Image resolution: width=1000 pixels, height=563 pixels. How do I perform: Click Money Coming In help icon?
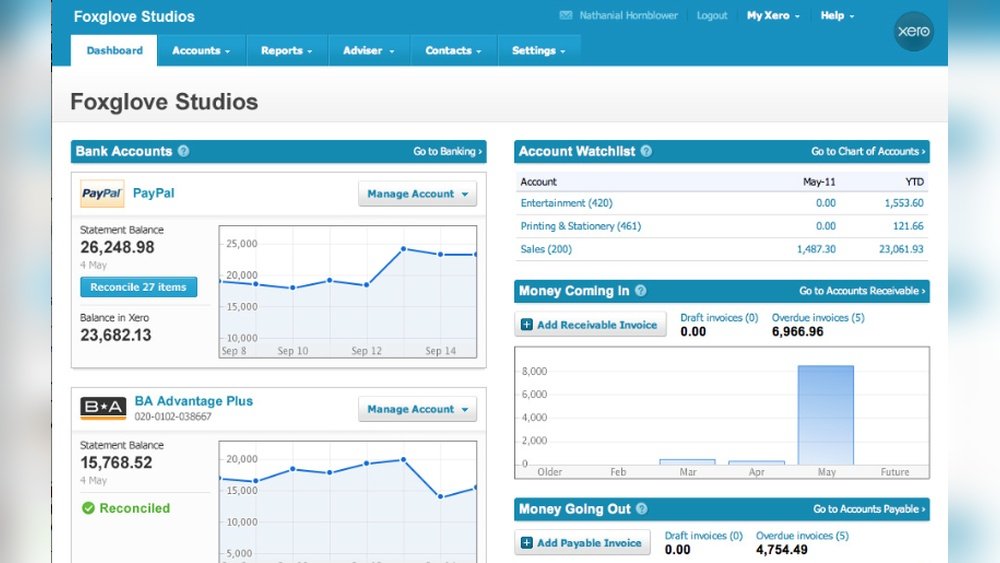[640, 291]
